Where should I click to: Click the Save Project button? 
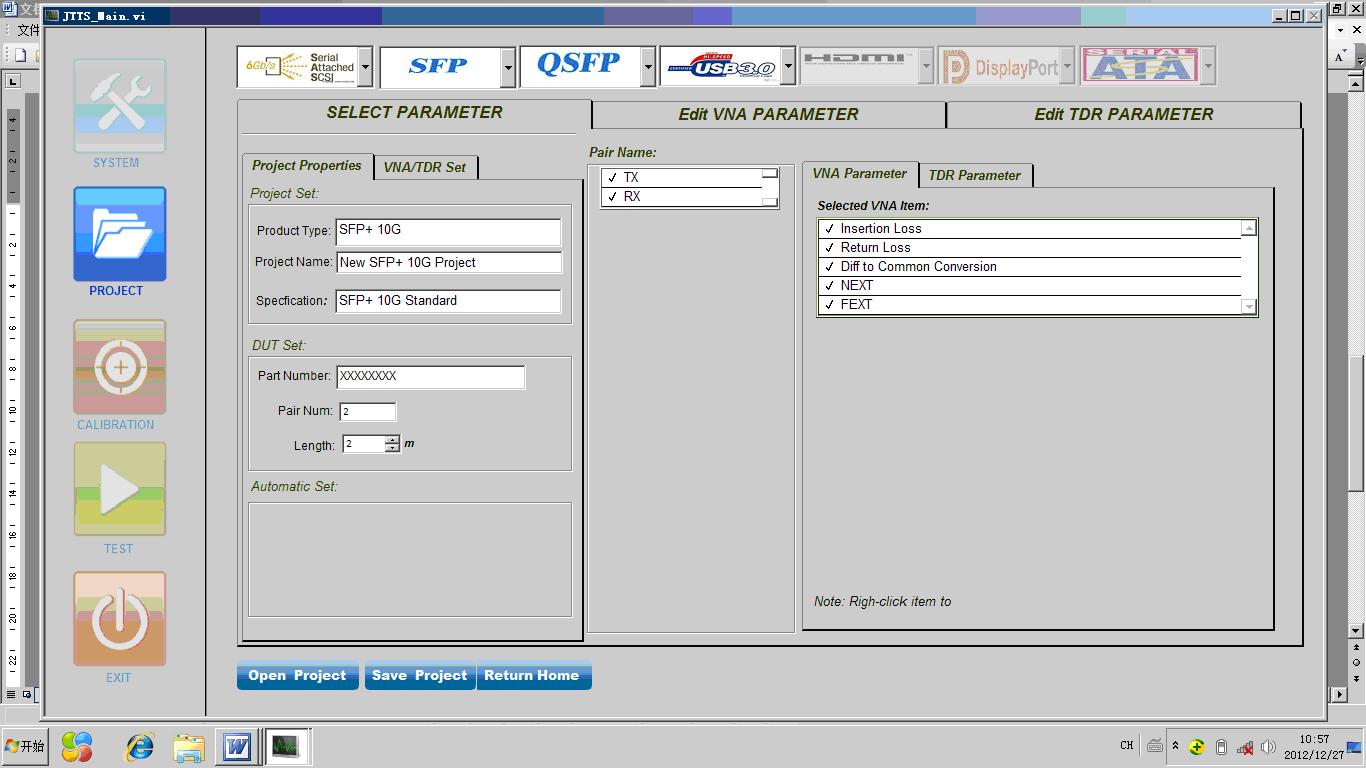(419, 676)
